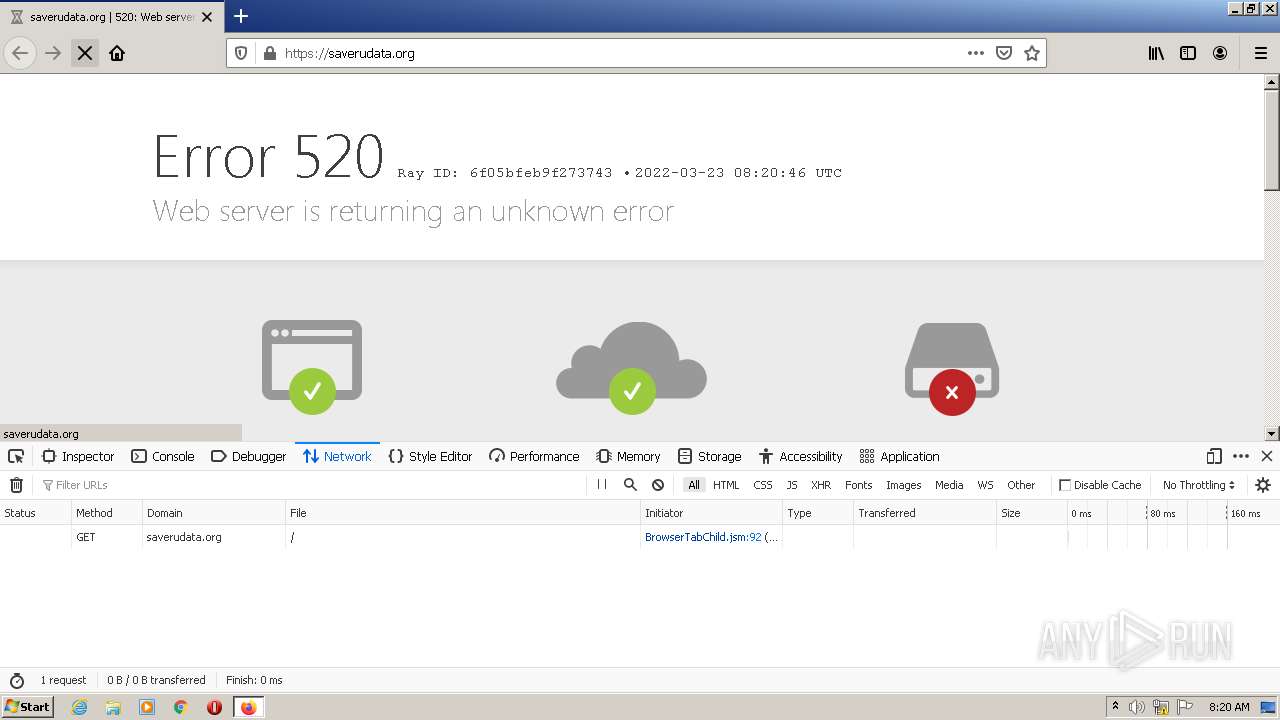1280x720 pixels.
Task: Open Opera from the taskbar
Action: click(214, 707)
